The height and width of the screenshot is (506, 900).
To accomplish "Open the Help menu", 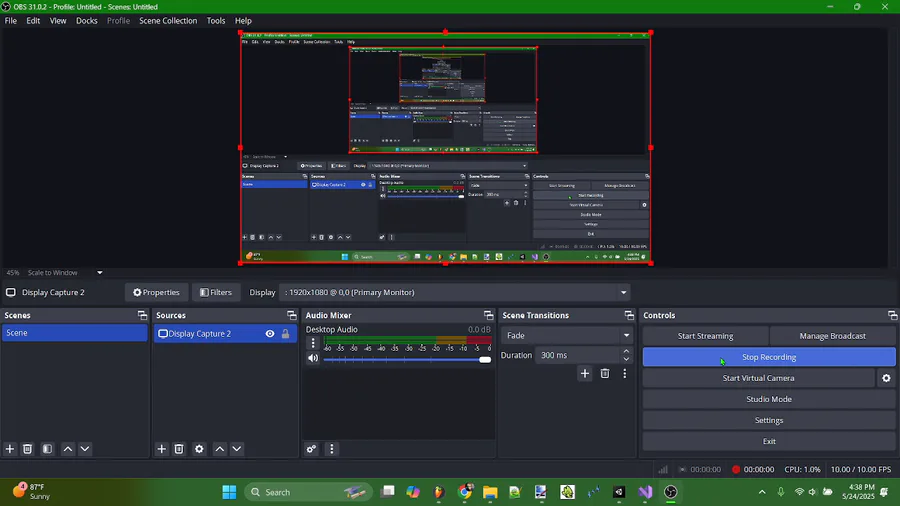I will pos(243,20).
